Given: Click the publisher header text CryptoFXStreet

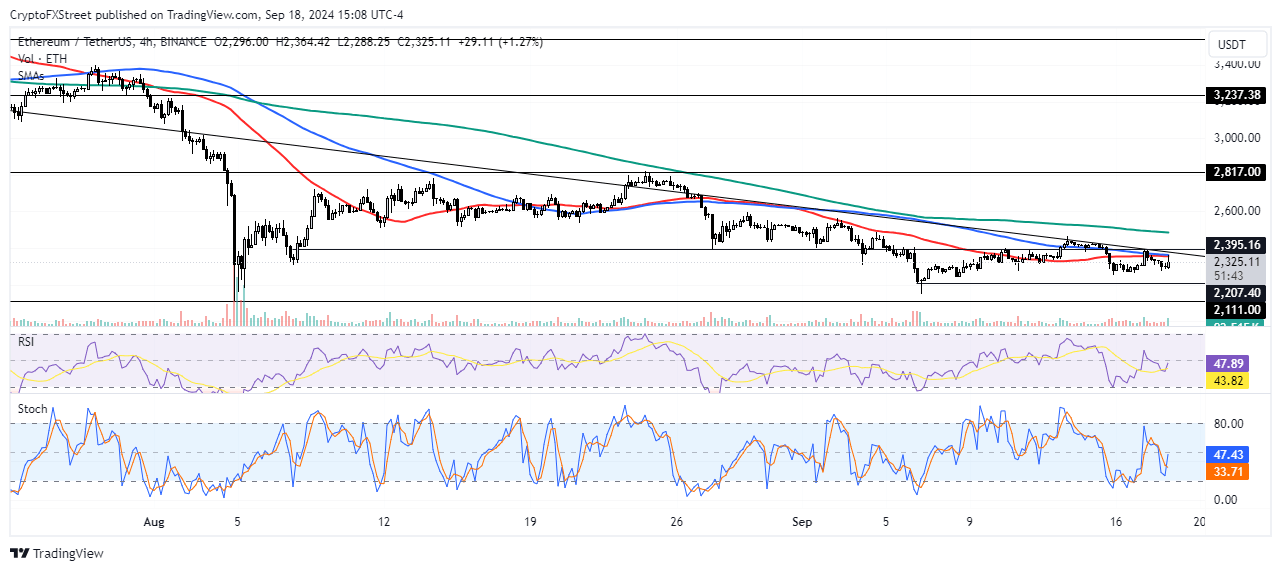Looking at the screenshot, I should coord(54,15).
